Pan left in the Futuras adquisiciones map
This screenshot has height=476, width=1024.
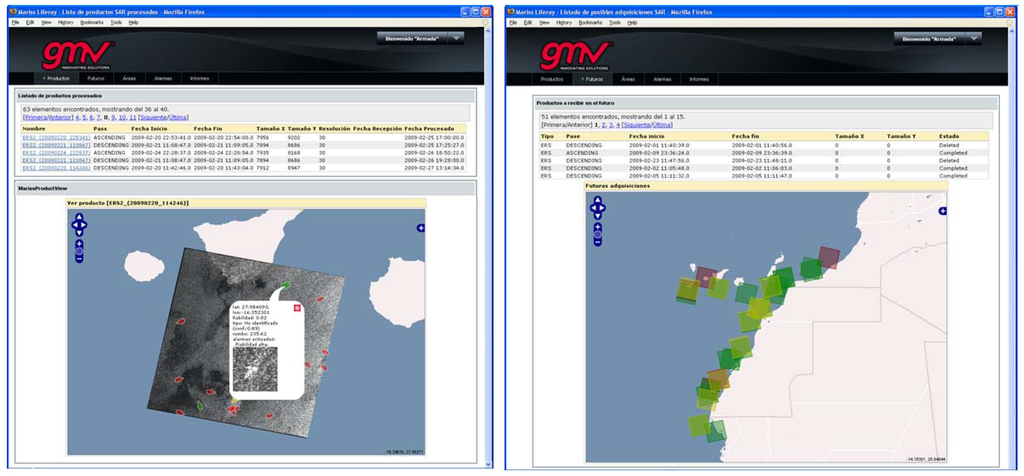point(592,209)
